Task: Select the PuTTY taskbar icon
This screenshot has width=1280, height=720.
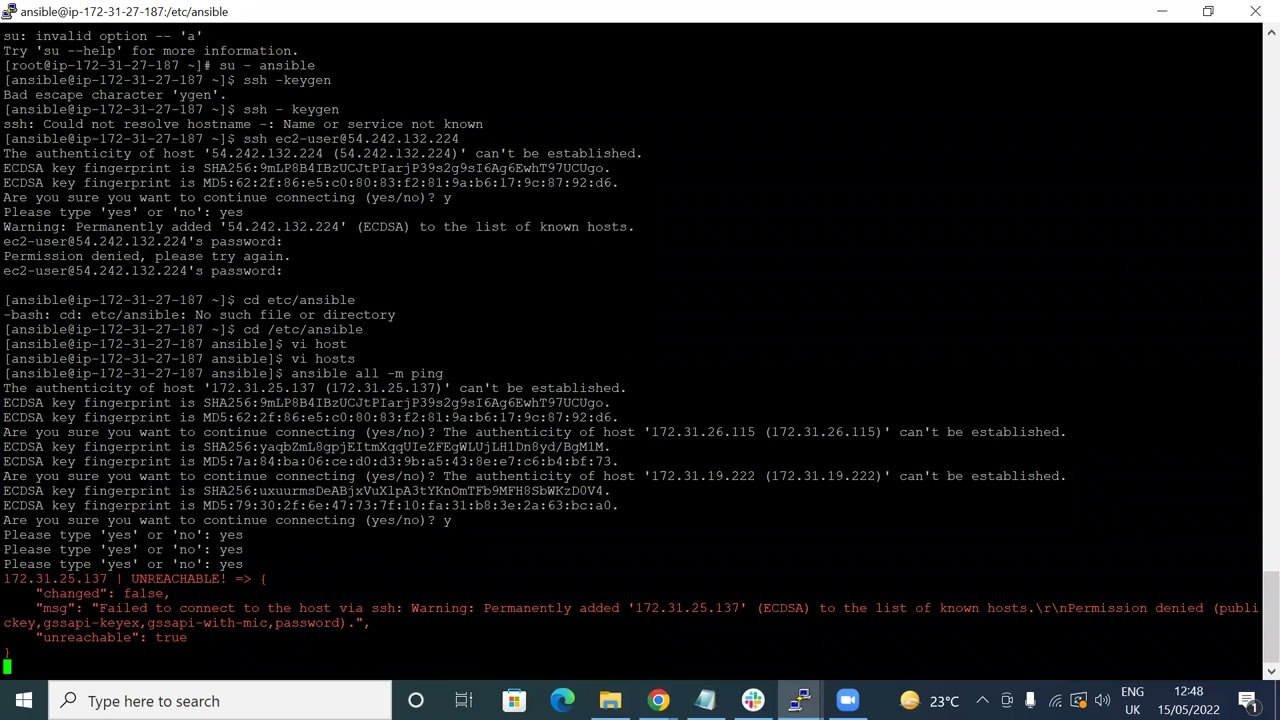Action: pos(800,701)
